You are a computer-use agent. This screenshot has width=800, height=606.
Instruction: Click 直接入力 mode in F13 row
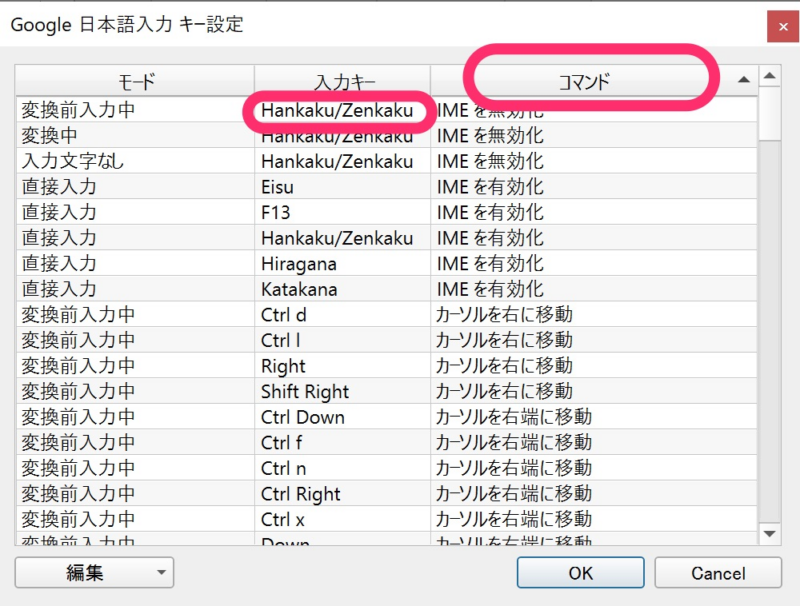(135, 212)
